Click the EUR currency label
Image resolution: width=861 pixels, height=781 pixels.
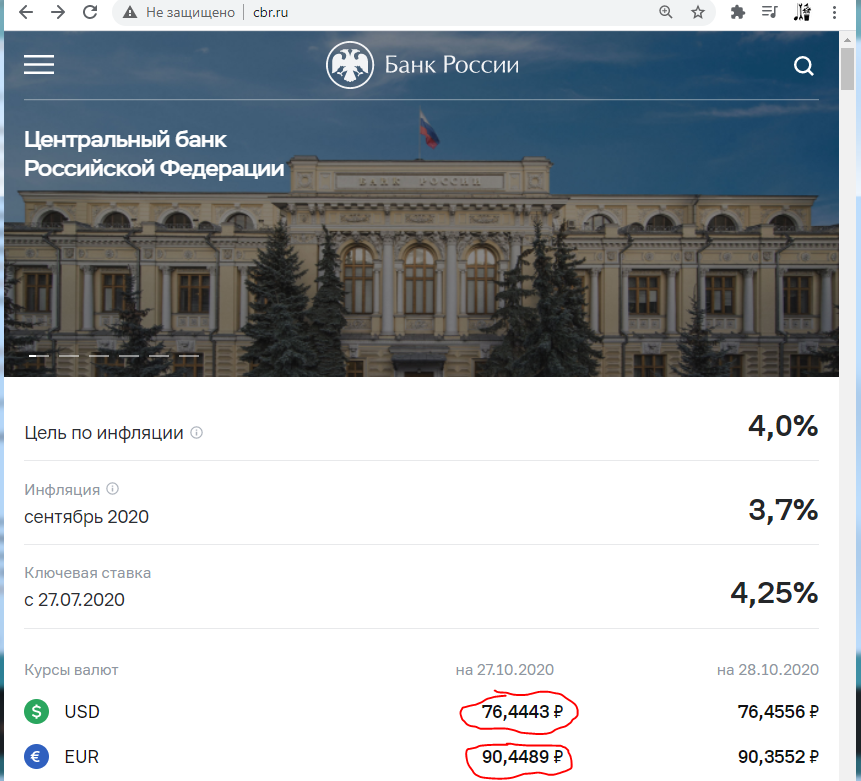81,757
